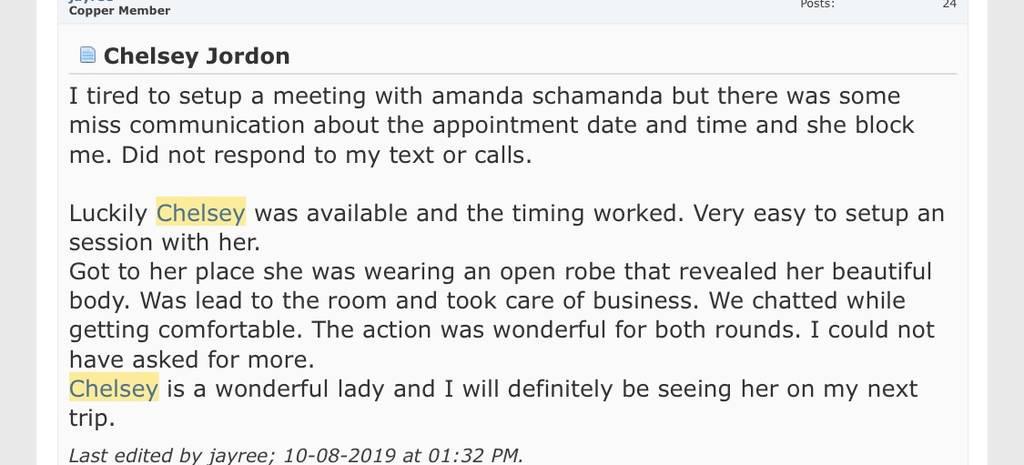Click the post document icon beside the title
1024x465 pixels.
point(87,55)
